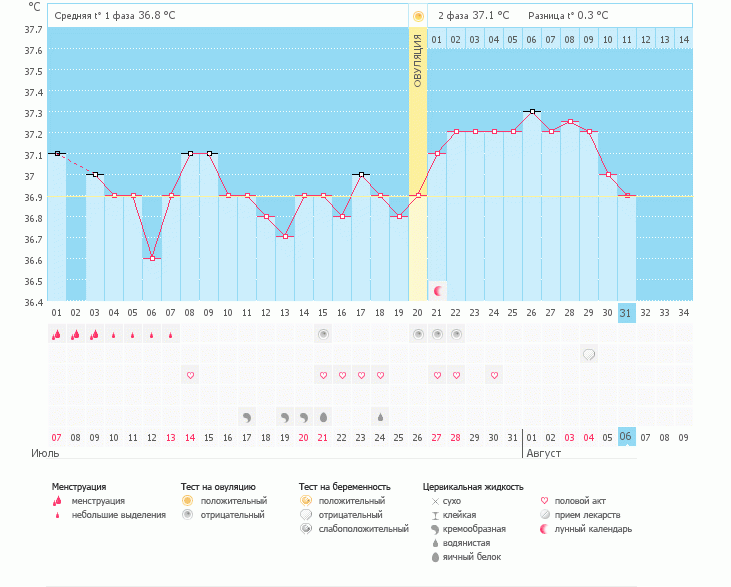Click negative ovulation test icon on day 15
The image size is (731, 587).
click(x=323, y=334)
